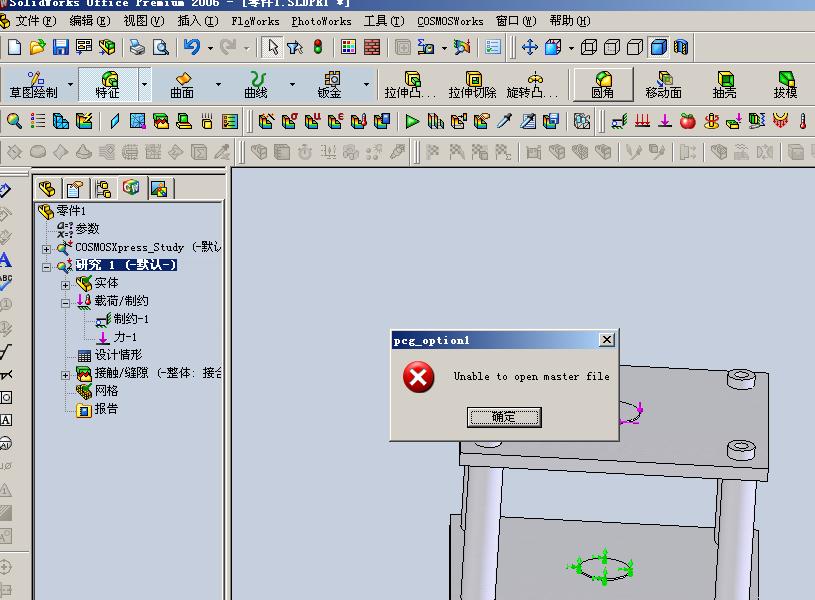Click the purple force arrow load icon
Image resolution: width=815 pixels, height=600 pixels.
tap(665, 122)
